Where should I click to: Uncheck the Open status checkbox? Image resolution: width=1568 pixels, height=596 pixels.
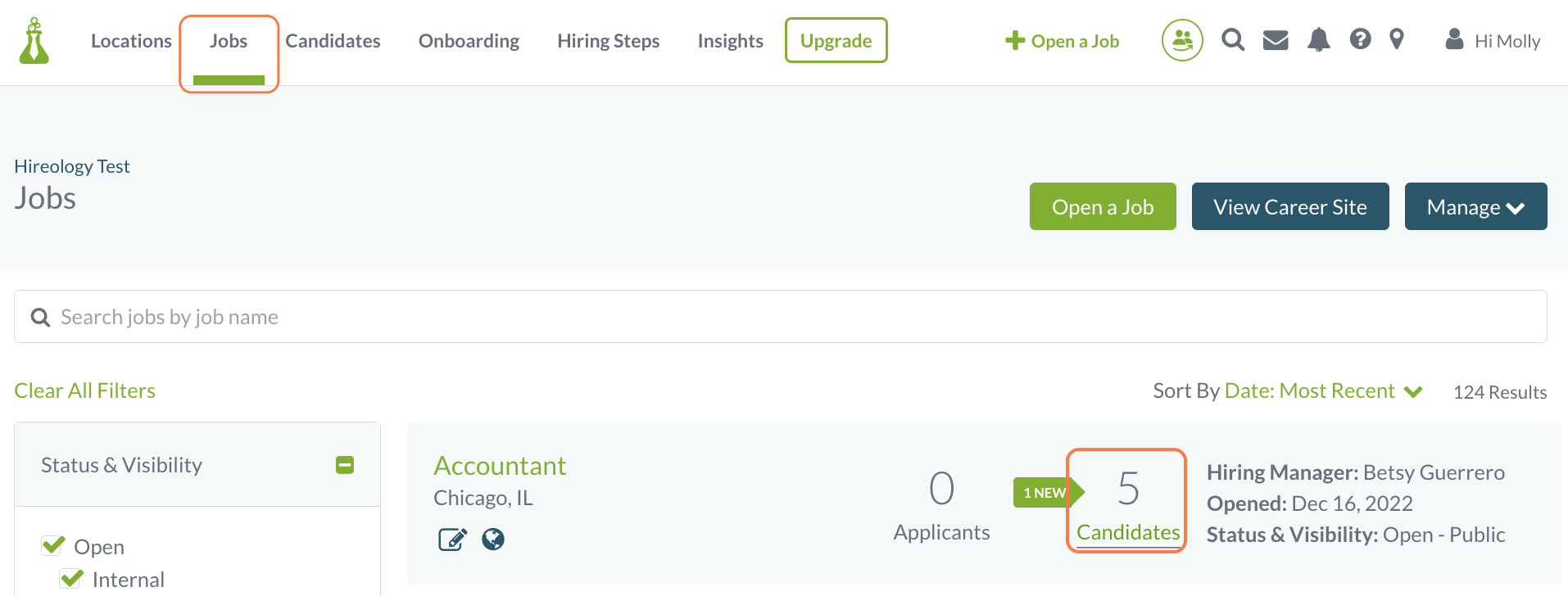tap(53, 545)
